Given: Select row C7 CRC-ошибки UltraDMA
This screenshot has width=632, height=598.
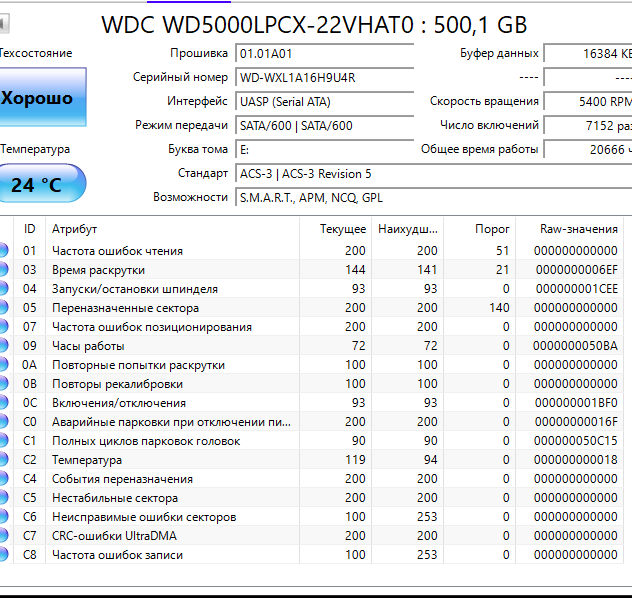Looking at the screenshot, I should [311, 536].
